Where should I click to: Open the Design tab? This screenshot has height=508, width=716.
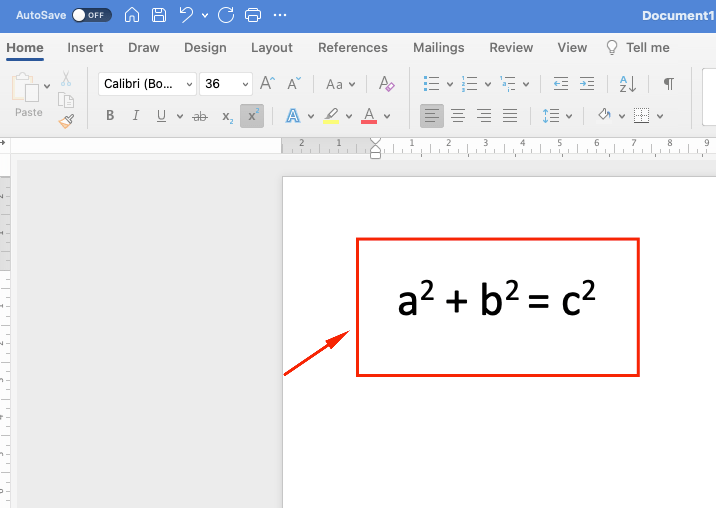205,48
